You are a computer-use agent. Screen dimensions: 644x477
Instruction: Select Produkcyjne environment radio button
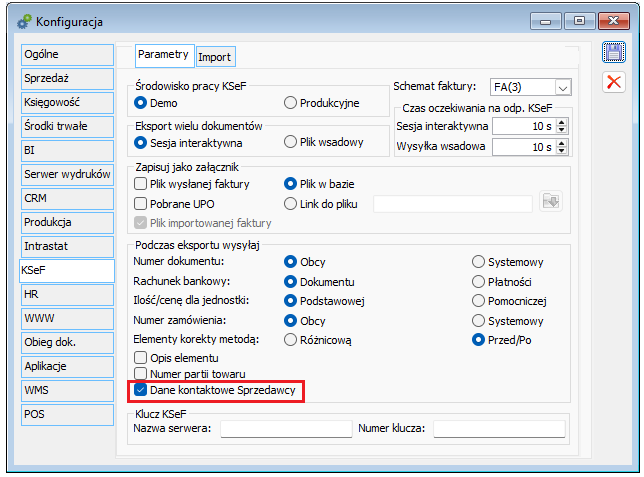[x=291, y=102]
